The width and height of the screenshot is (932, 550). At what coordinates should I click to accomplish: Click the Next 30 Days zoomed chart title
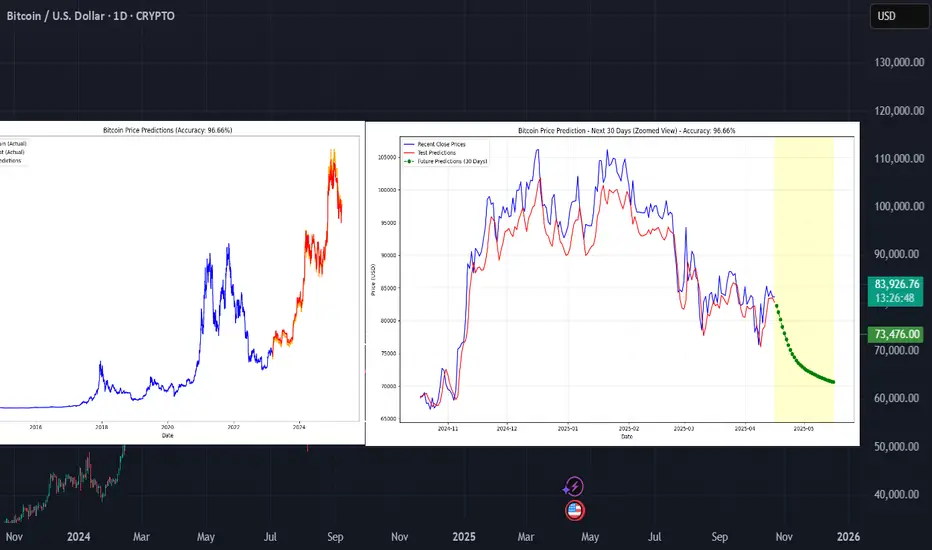coord(626,131)
